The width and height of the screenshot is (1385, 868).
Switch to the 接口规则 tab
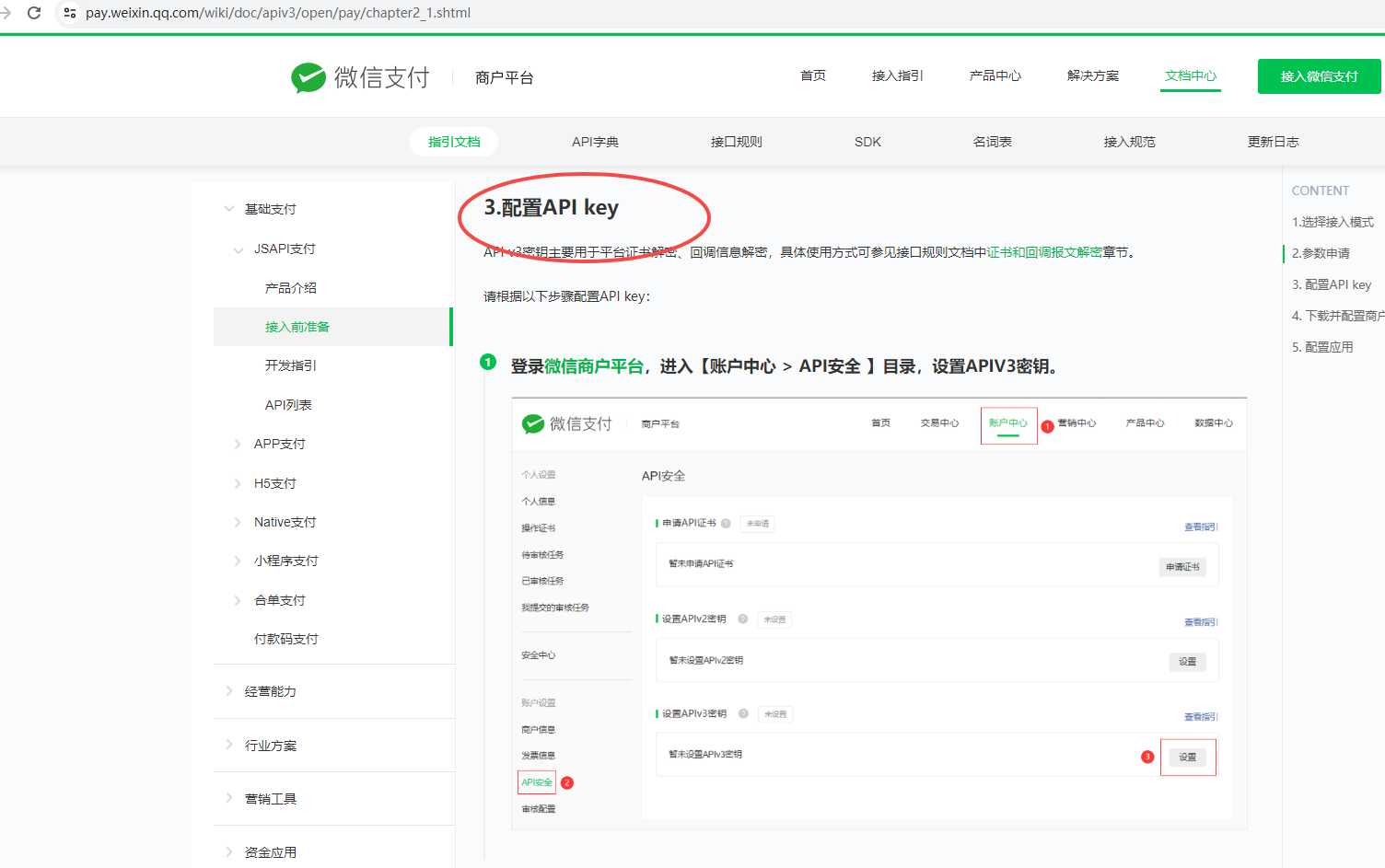click(x=737, y=142)
